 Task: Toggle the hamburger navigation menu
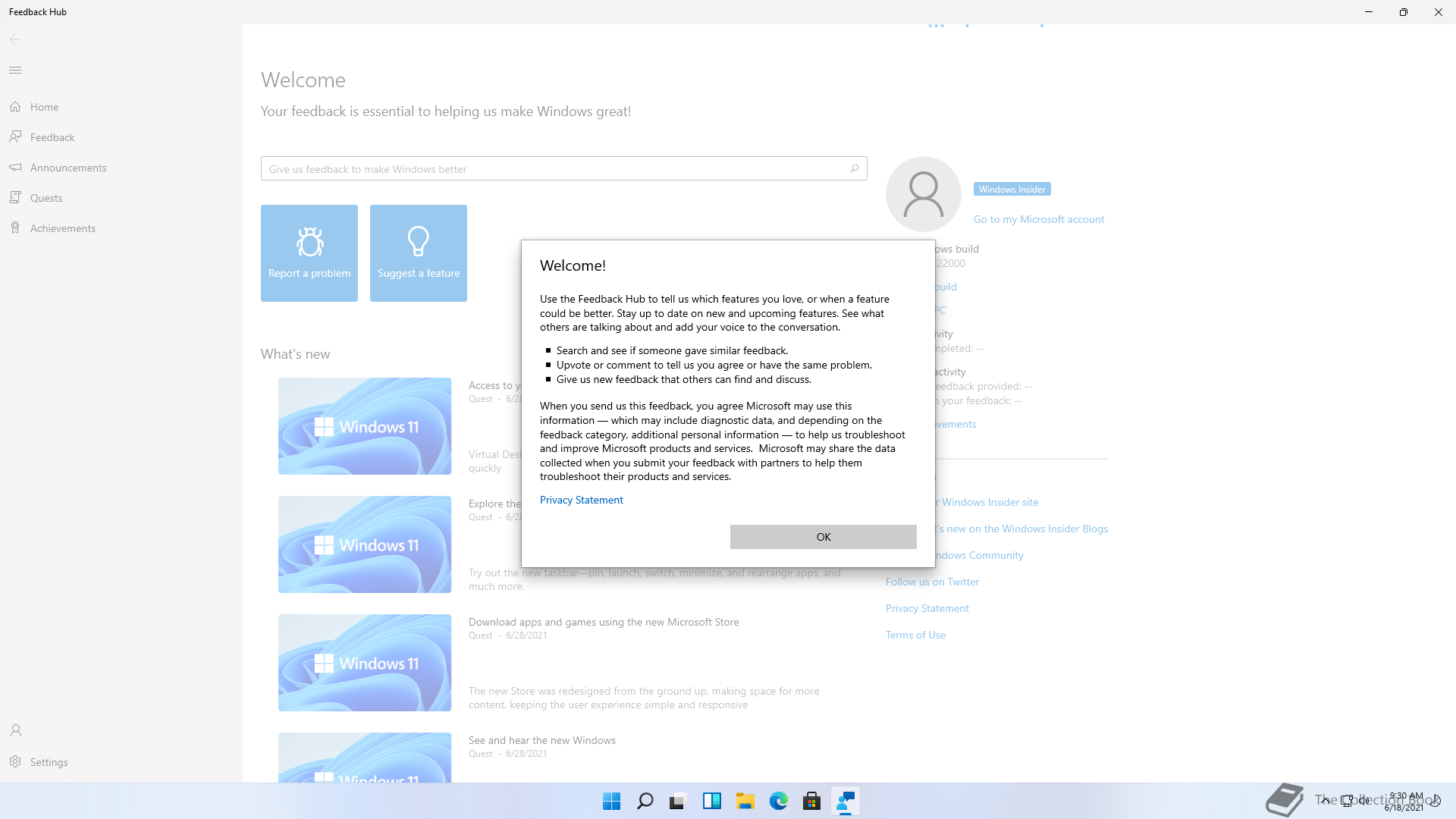pyautogui.click(x=15, y=70)
